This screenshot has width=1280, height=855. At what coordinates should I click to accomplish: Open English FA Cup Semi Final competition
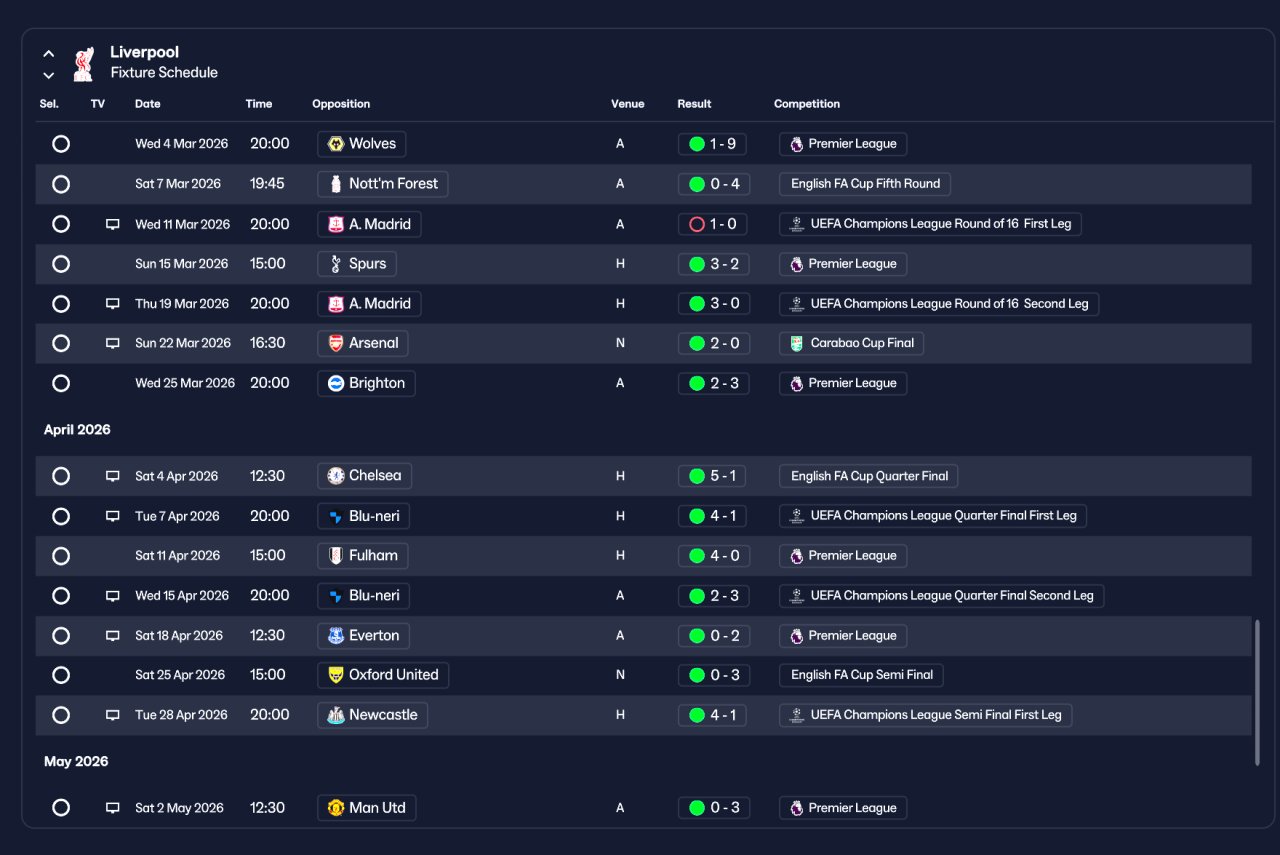pos(861,675)
